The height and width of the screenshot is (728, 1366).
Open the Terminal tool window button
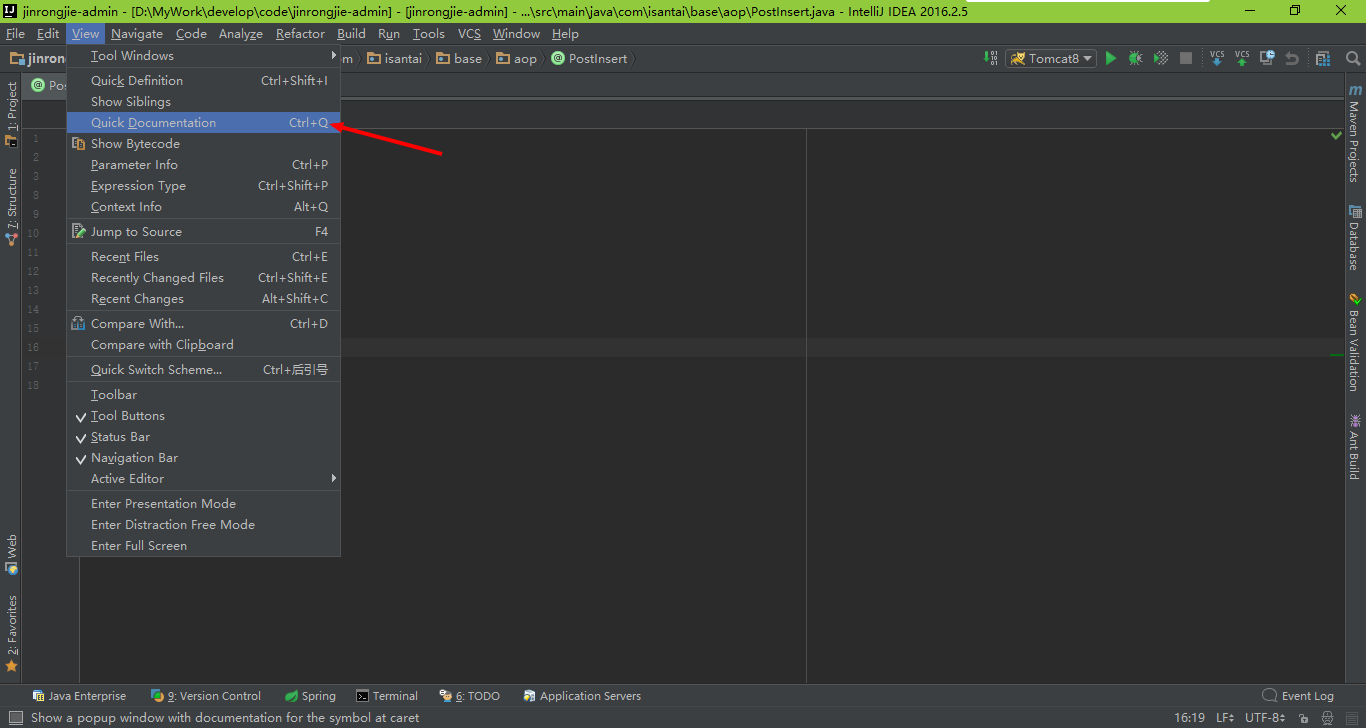click(x=388, y=696)
